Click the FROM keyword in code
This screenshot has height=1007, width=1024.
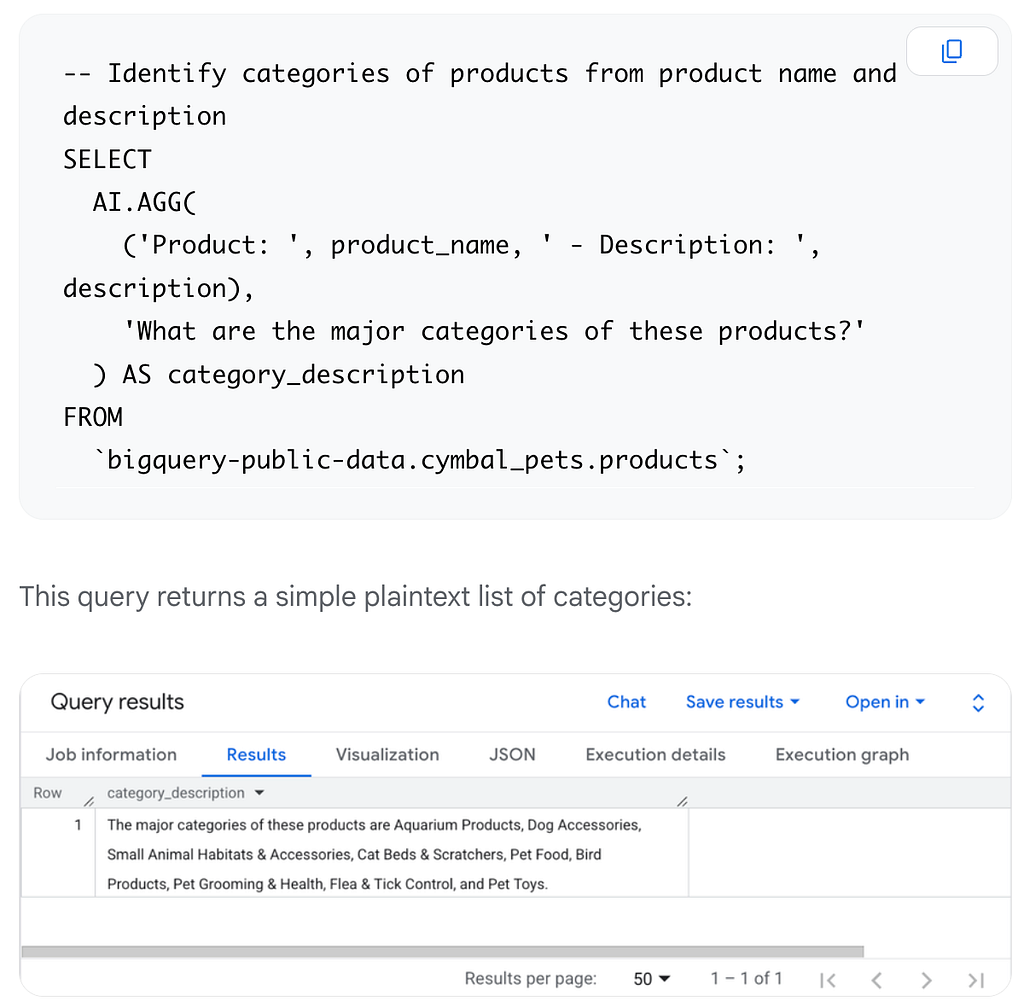coord(93,417)
